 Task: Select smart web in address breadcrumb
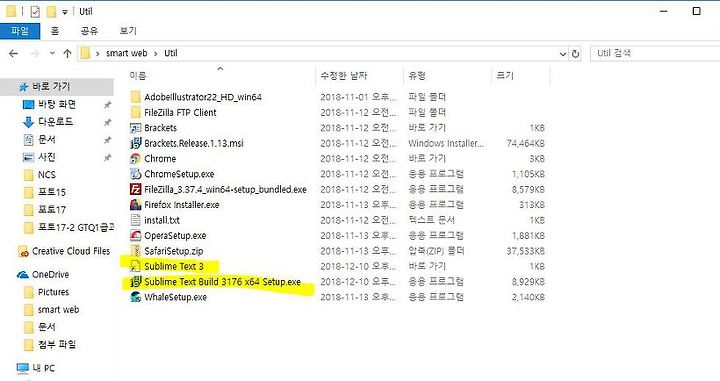tap(126, 53)
